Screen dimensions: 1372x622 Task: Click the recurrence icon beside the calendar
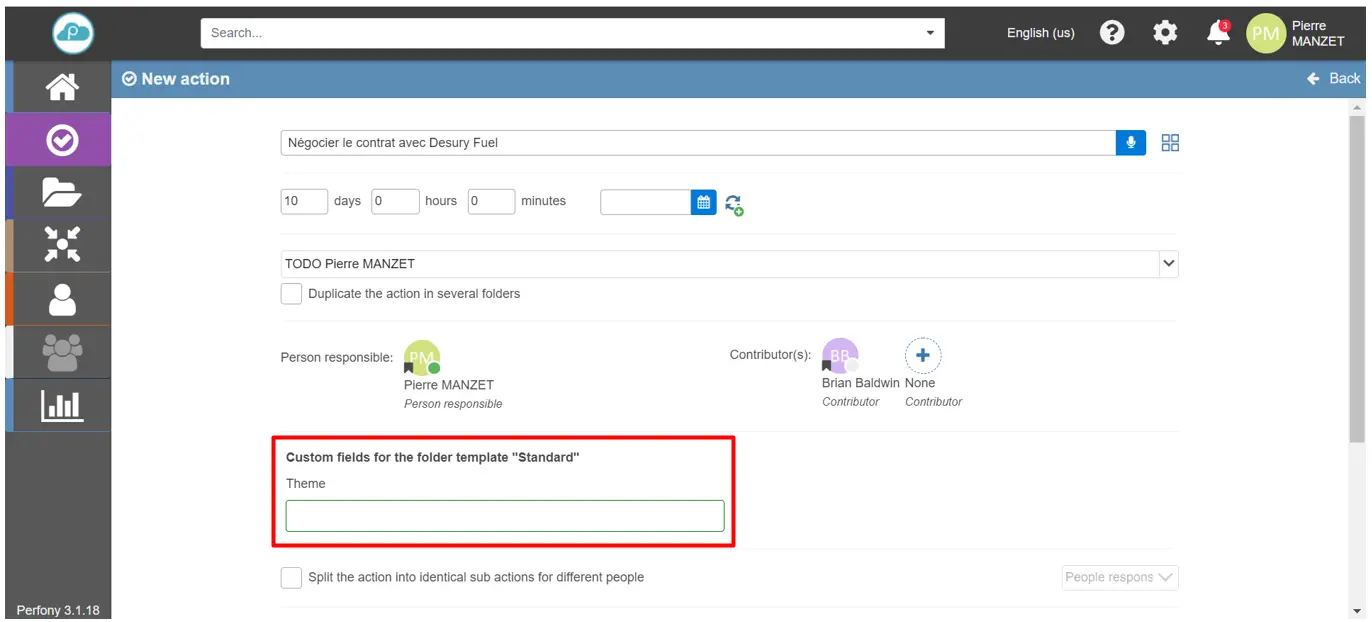pos(734,205)
